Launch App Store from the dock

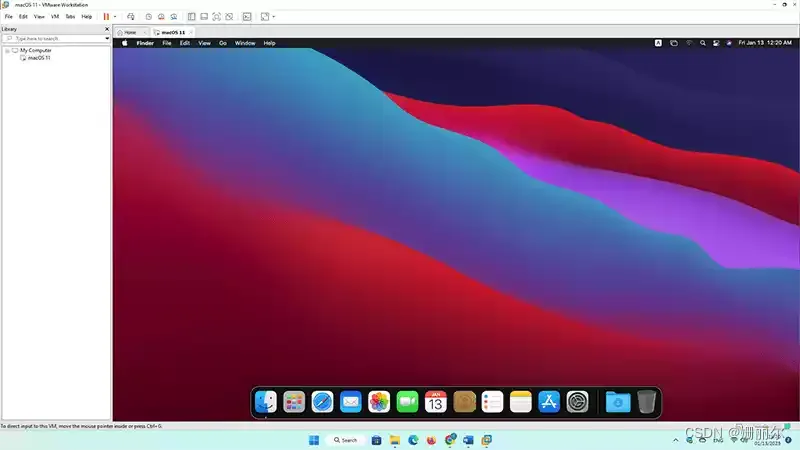point(549,402)
